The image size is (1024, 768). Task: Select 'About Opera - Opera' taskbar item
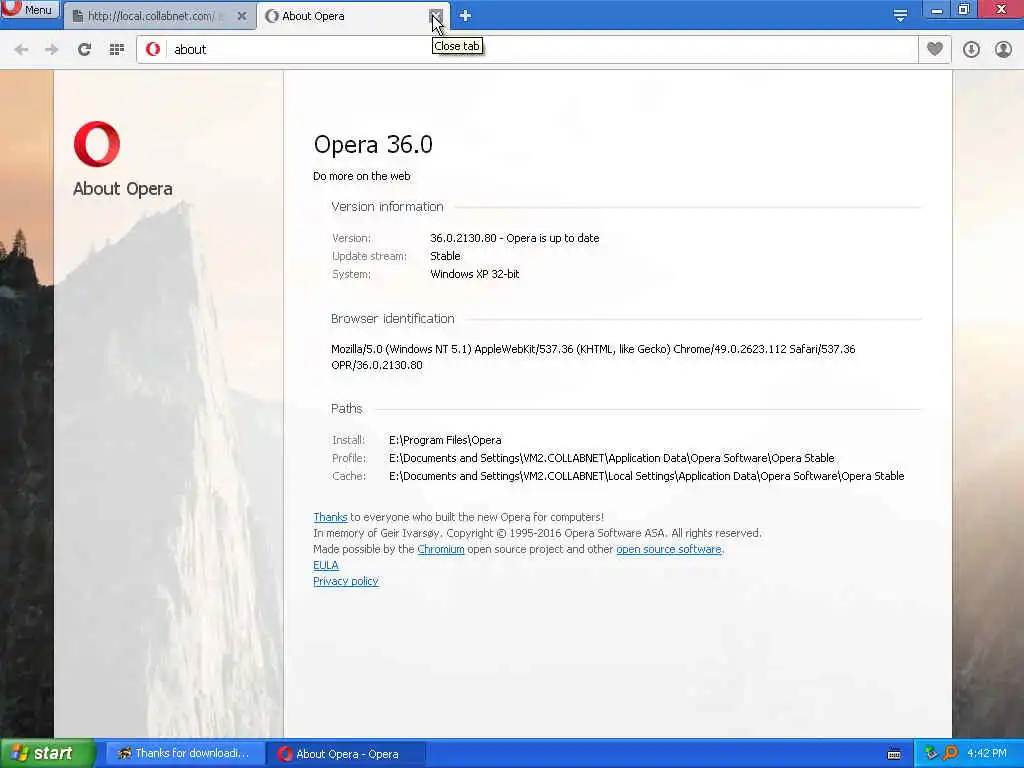tap(346, 754)
